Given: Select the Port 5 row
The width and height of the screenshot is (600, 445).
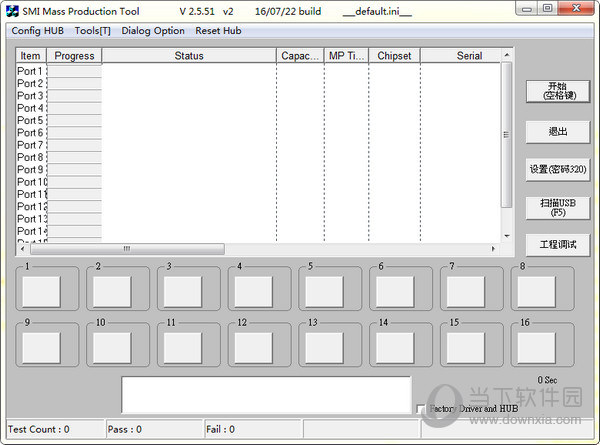Looking at the screenshot, I should [258, 120].
